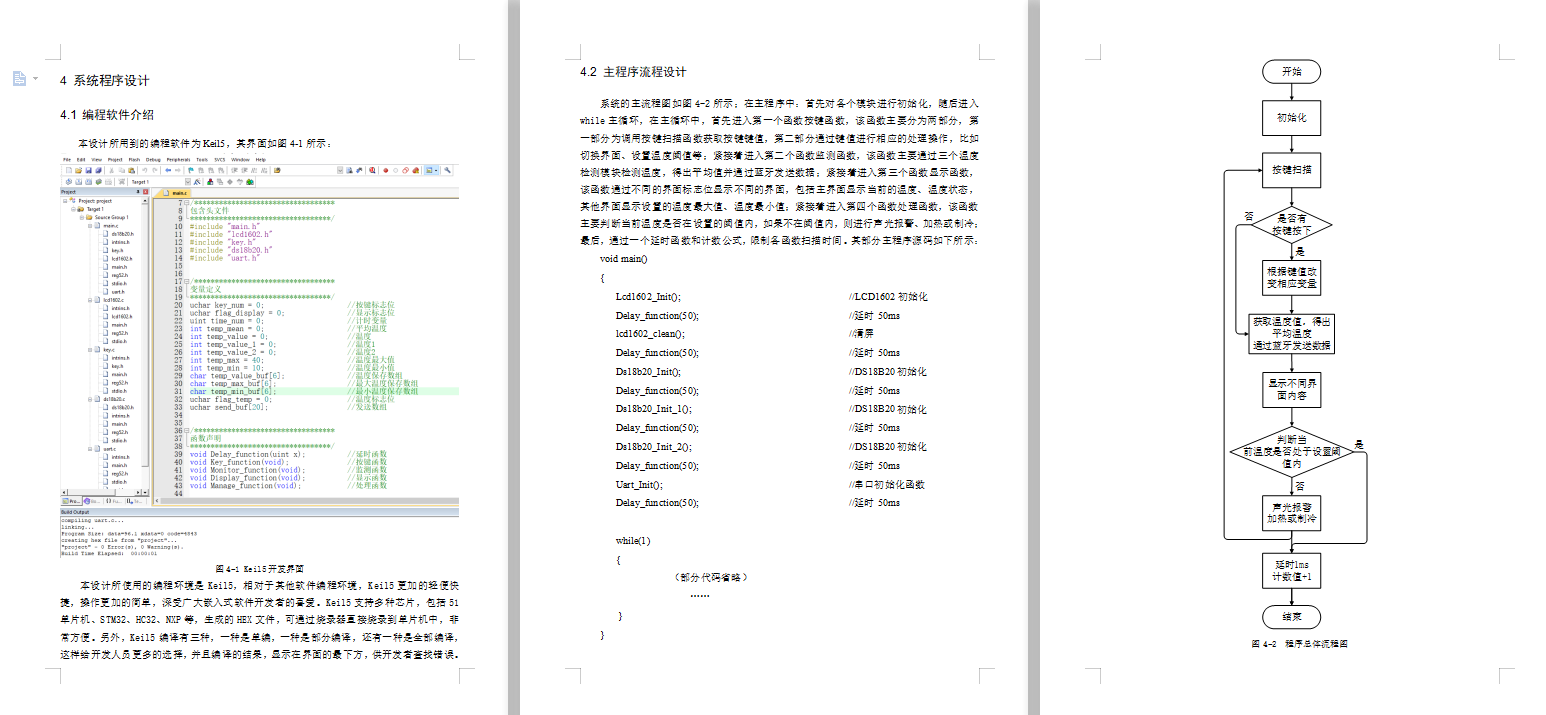
Task: Click the document outline icon at top-left
Action: (19, 78)
